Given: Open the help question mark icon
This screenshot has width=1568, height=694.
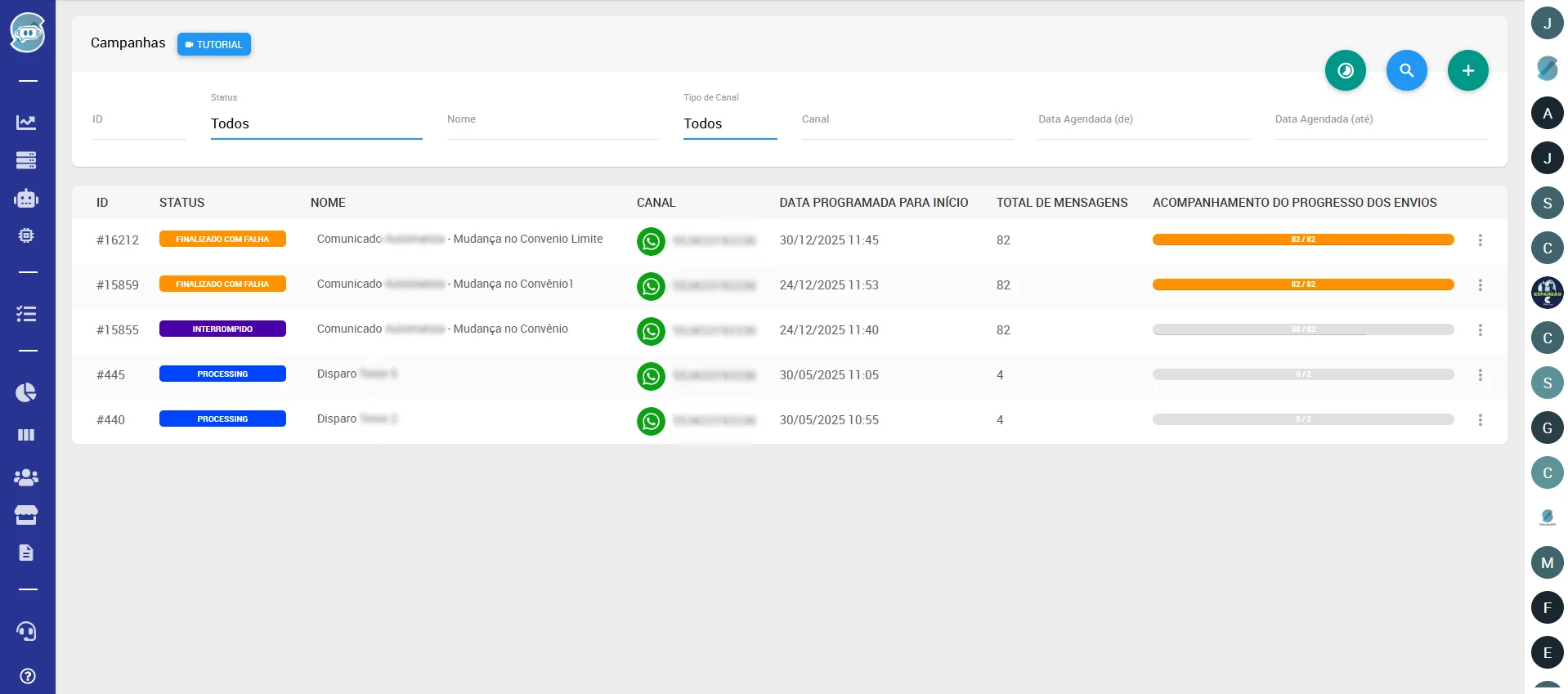Looking at the screenshot, I should (x=27, y=676).
